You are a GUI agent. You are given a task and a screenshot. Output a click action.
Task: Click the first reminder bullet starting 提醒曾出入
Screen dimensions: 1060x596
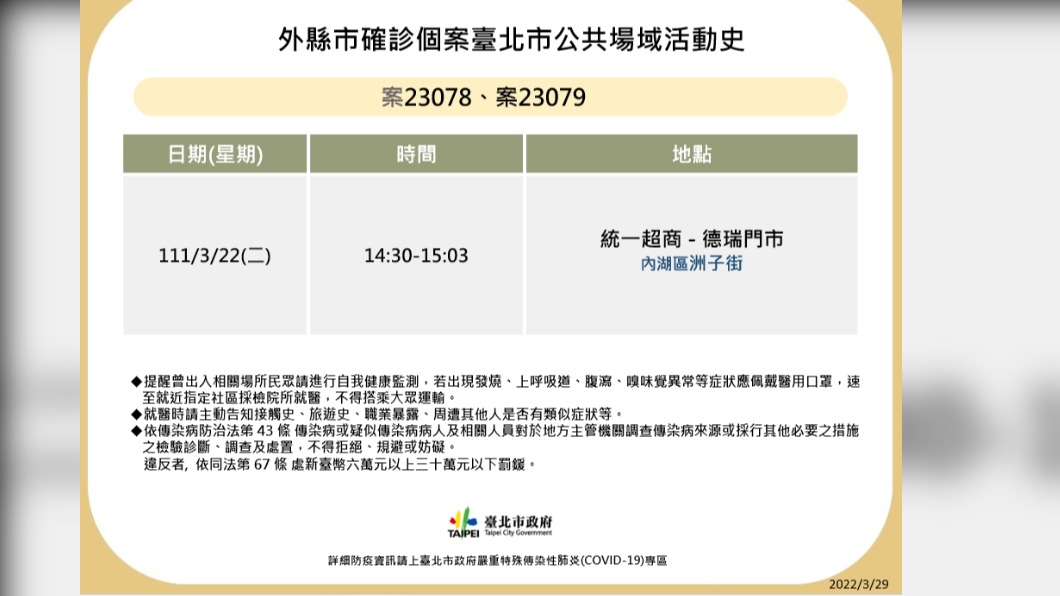[x=496, y=389]
